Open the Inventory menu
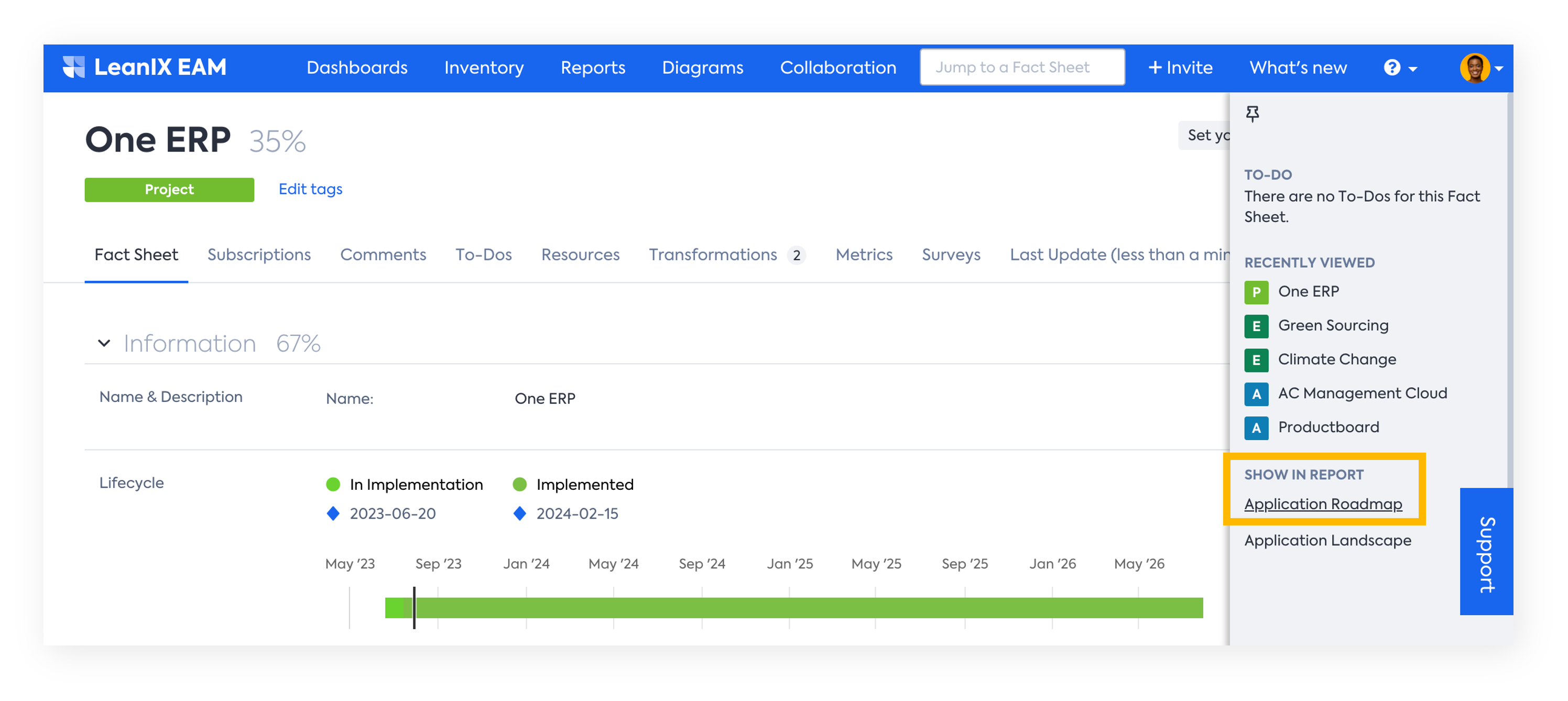 click(484, 68)
